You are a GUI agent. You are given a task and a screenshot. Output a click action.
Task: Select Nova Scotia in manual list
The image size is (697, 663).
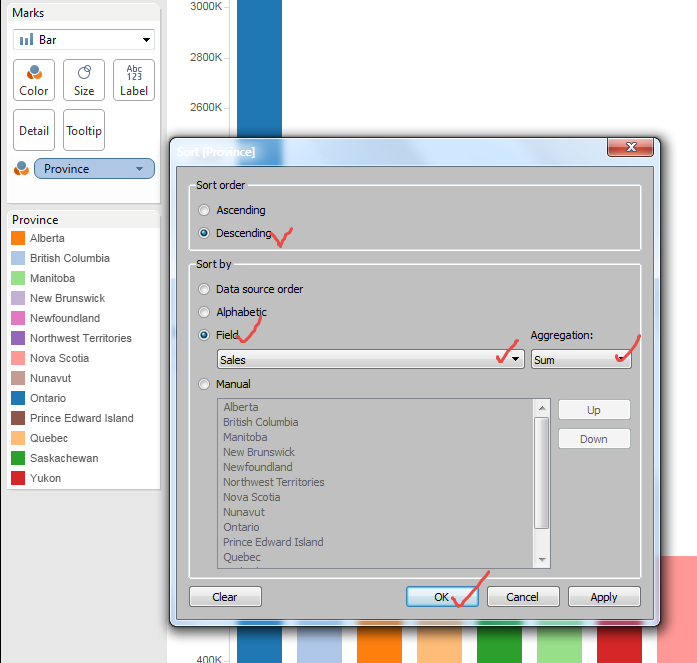(252, 497)
